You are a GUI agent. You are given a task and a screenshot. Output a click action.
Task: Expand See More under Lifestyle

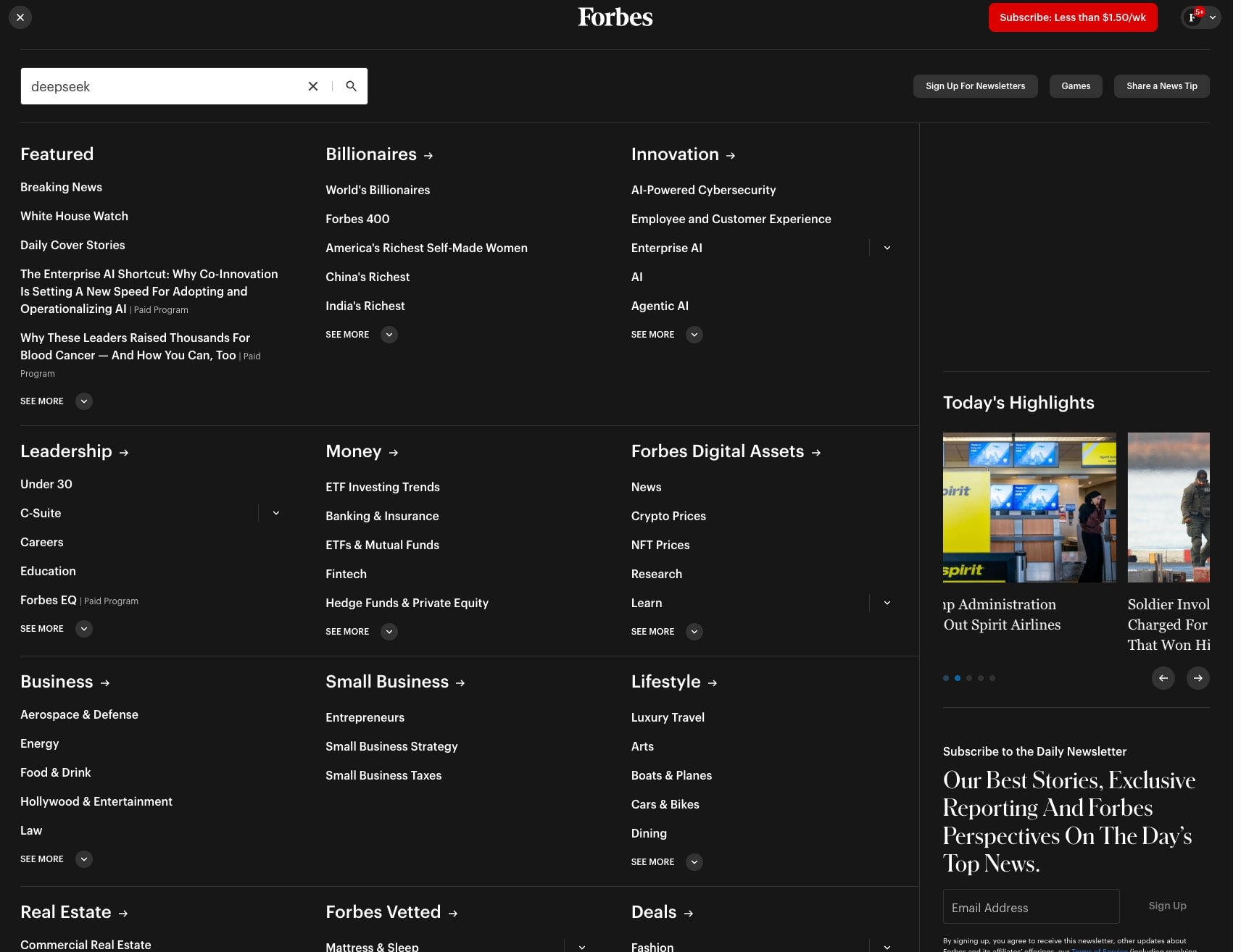667,862
